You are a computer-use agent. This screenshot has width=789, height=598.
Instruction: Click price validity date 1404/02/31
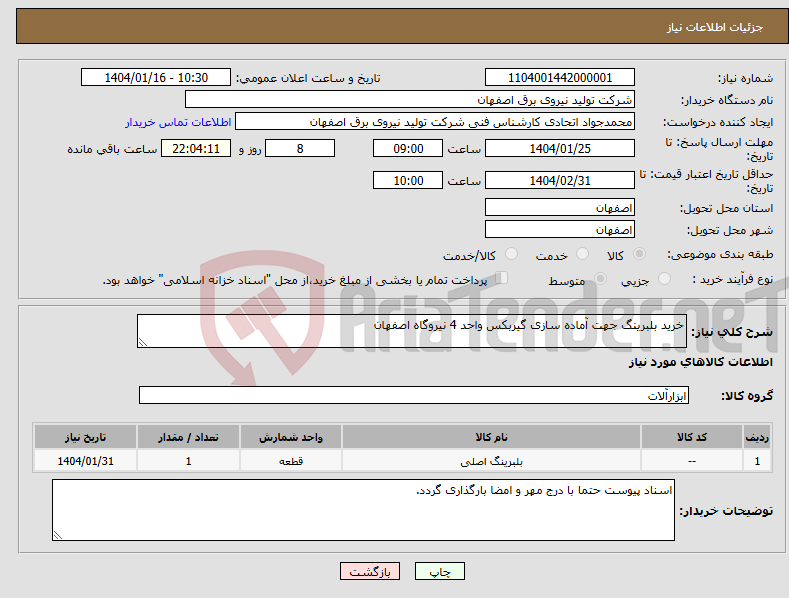(x=560, y=180)
